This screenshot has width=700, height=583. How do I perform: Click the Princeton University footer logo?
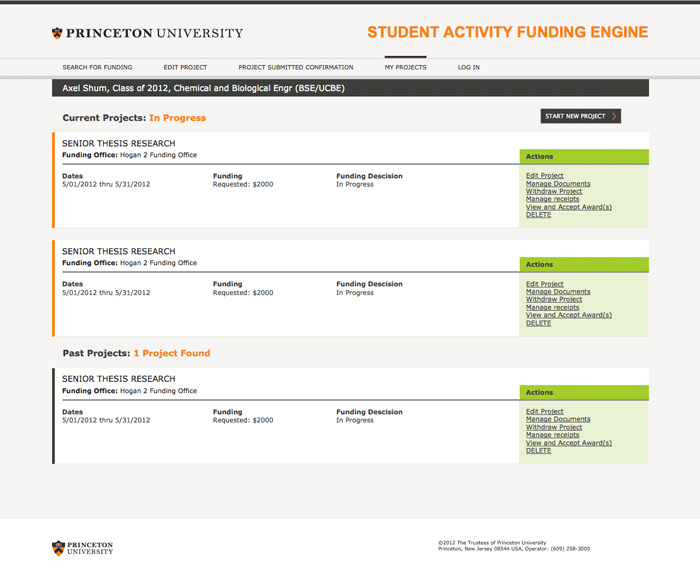click(x=82, y=547)
